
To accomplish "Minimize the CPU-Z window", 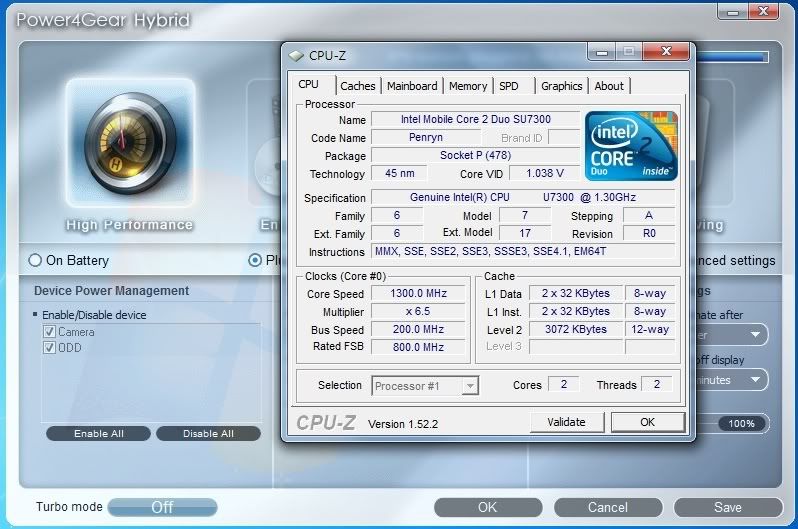I will (602, 52).
